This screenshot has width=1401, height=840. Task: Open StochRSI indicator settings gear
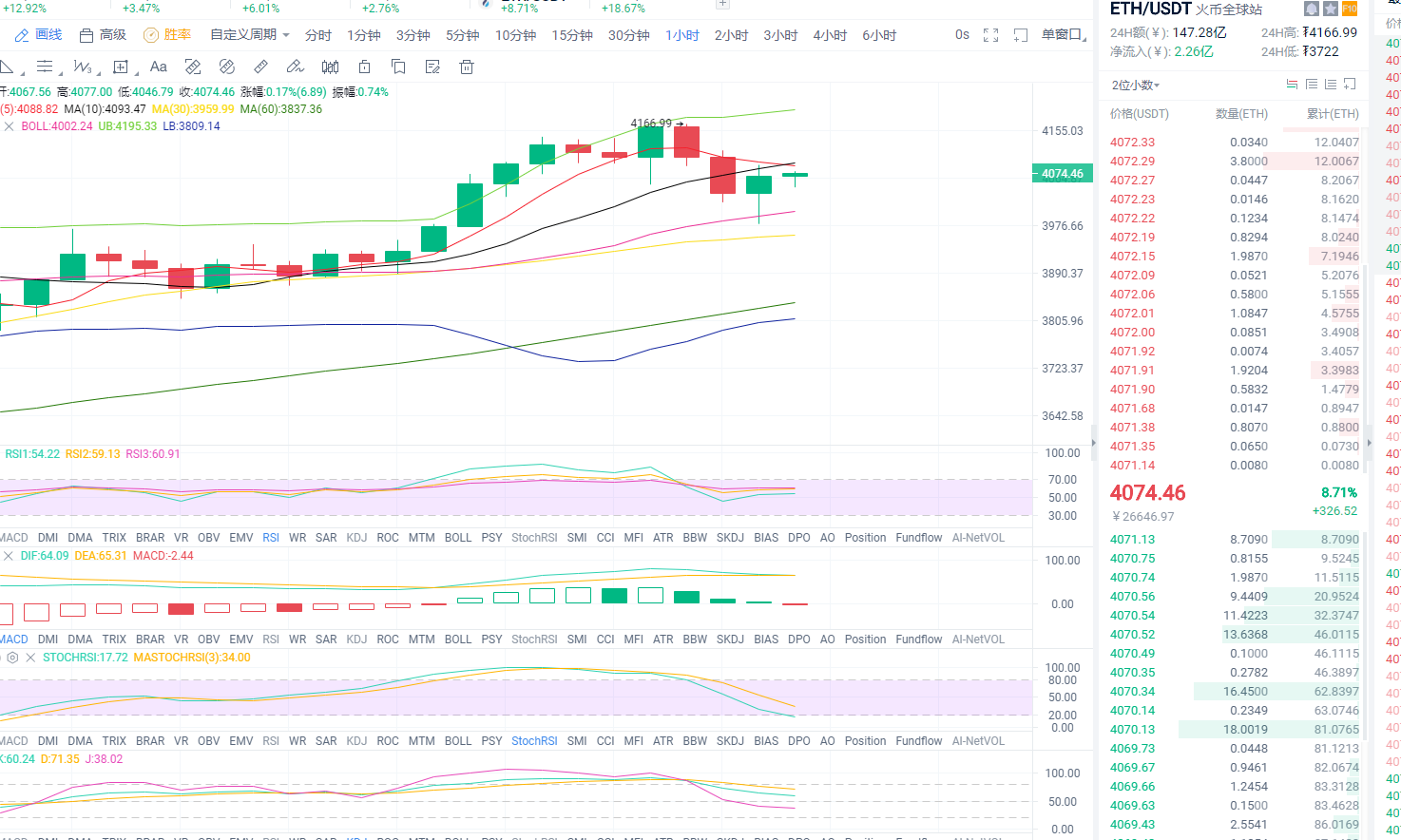pyautogui.click(x=12, y=658)
